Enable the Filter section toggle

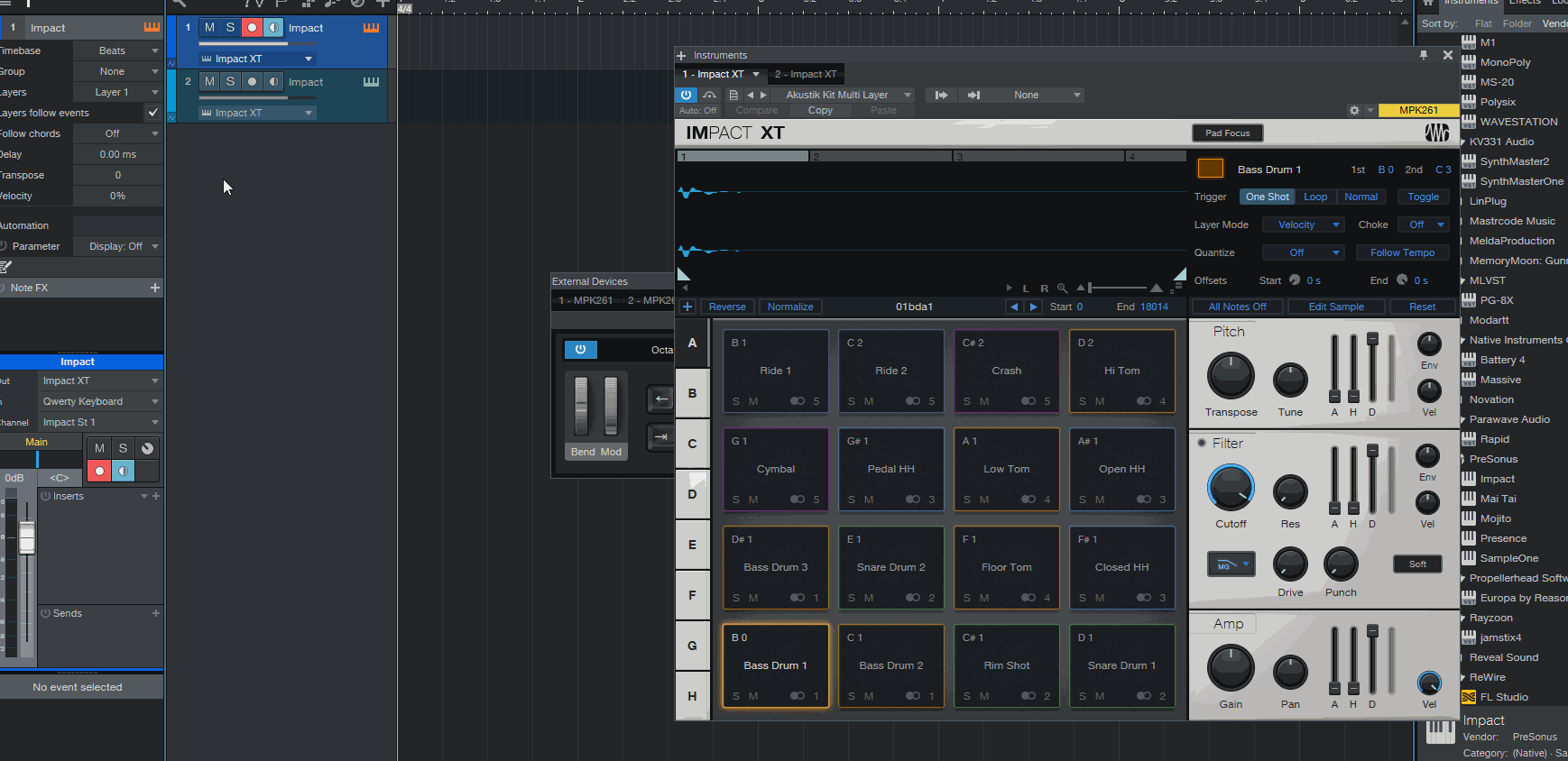click(1202, 443)
